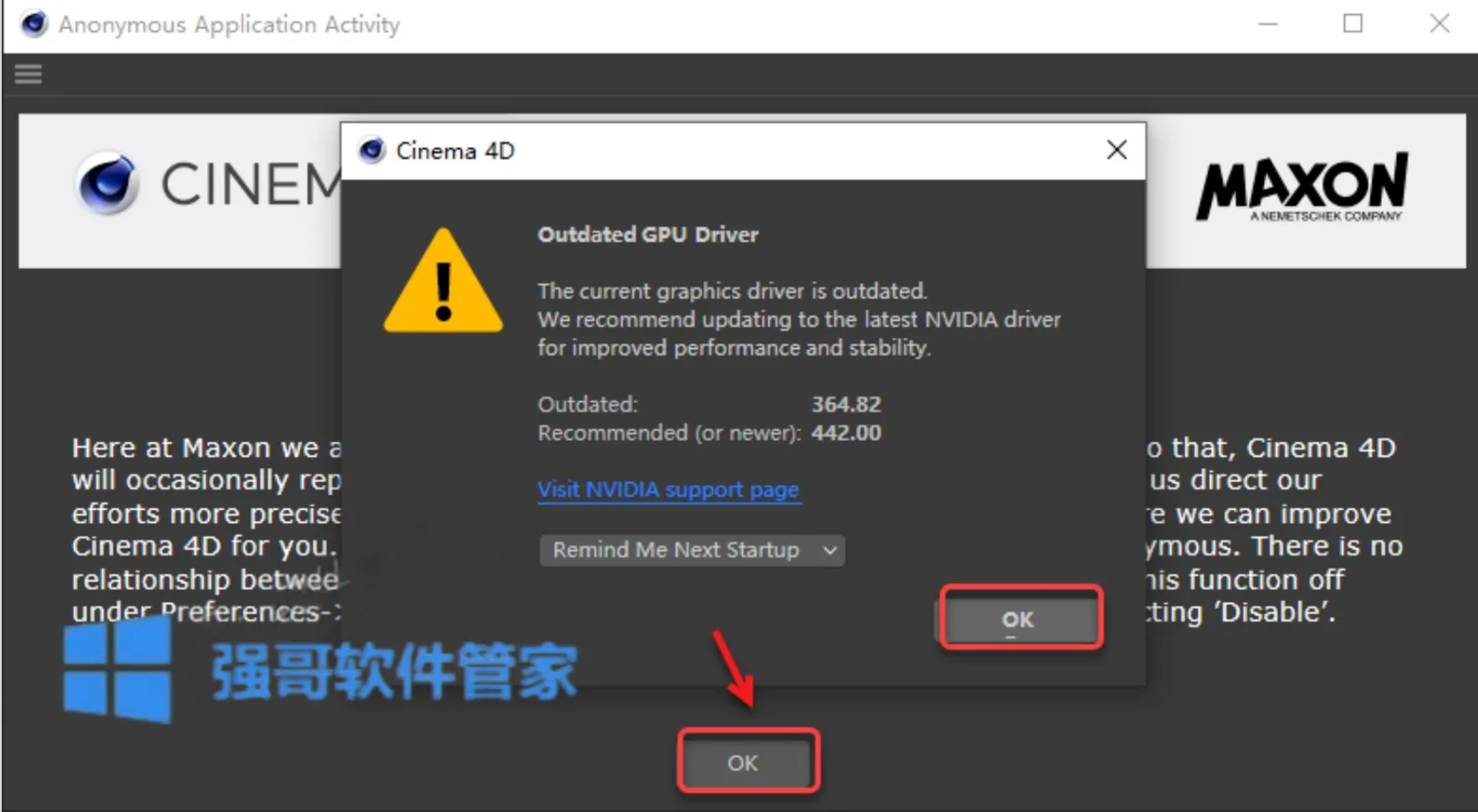Open the hamburger menu in the Anonymous Application Activity window
This screenshot has height=812, width=1478.
(28, 74)
